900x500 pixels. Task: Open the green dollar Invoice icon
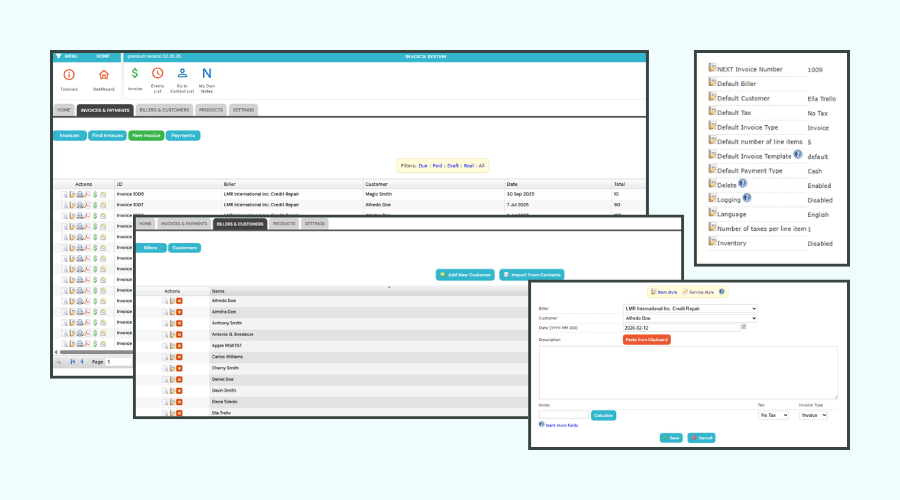pyautogui.click(x=135, y=73)
